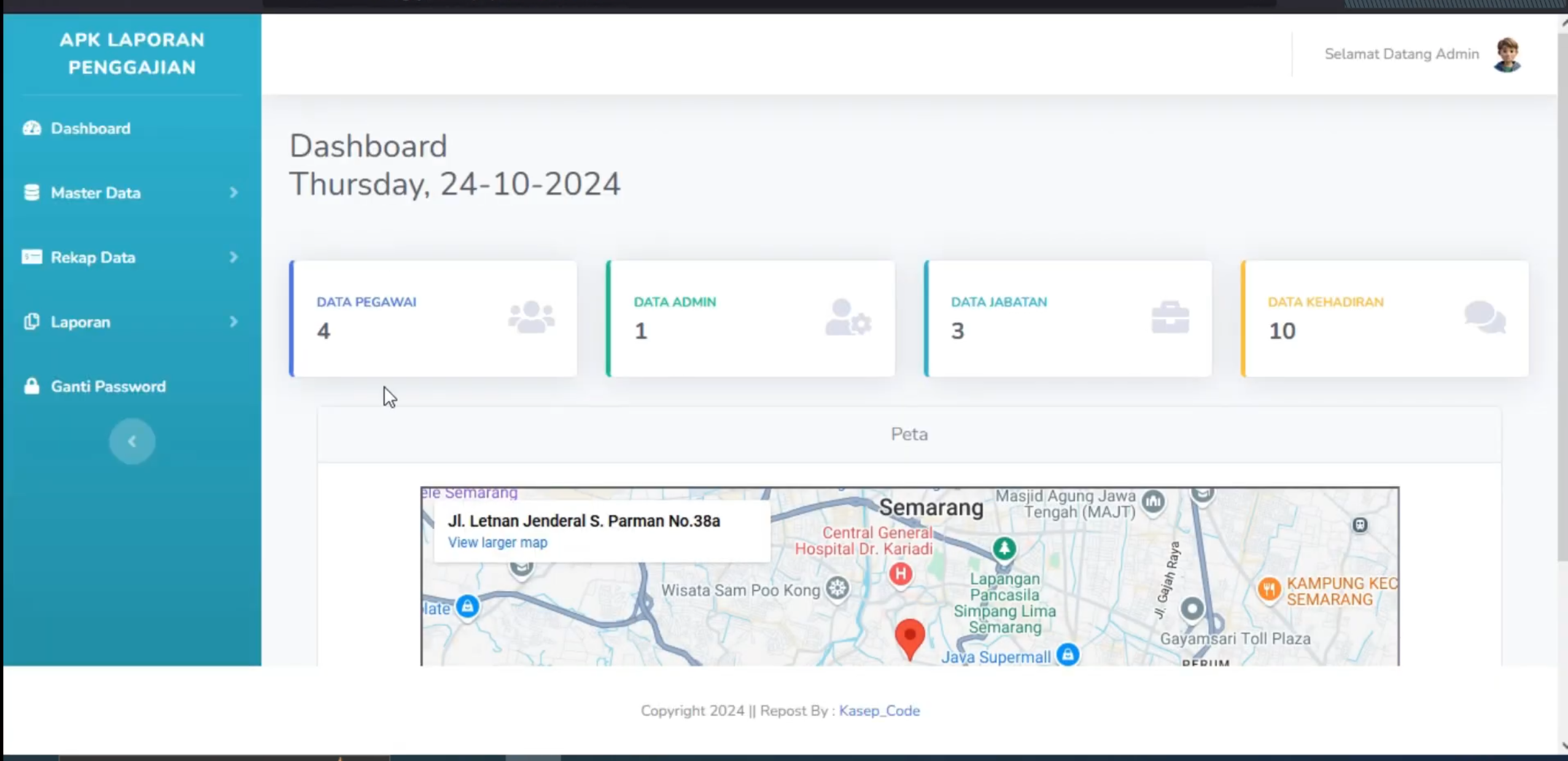Open the Rekap Data menu
1568x761 pixels.
click(131, 257)
